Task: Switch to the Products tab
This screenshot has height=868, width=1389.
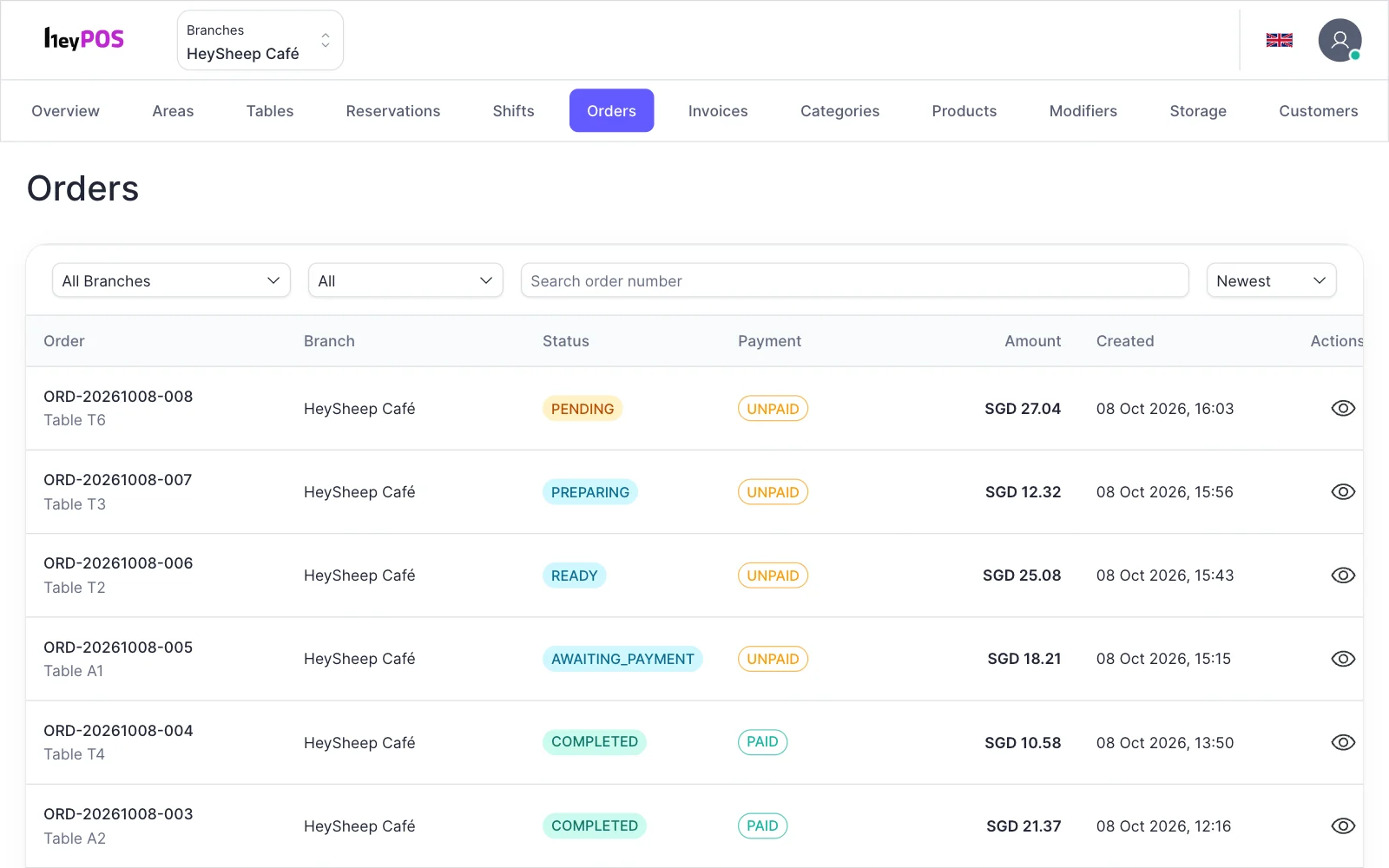Action: tap(964, 111)
